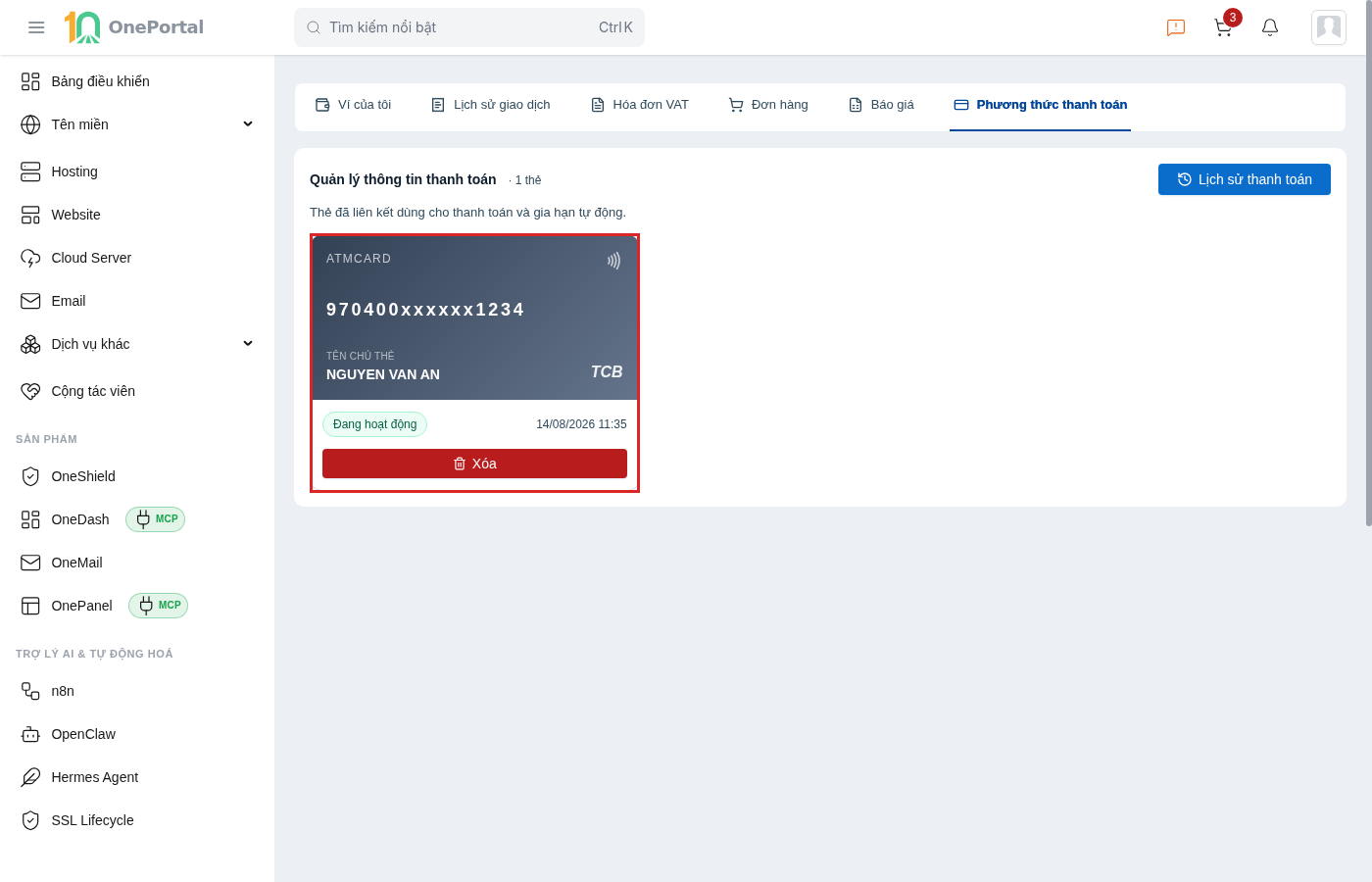Click the Tên miền globe icon
This screenshot has height=882, width=1372.
[x=30, y=124]
